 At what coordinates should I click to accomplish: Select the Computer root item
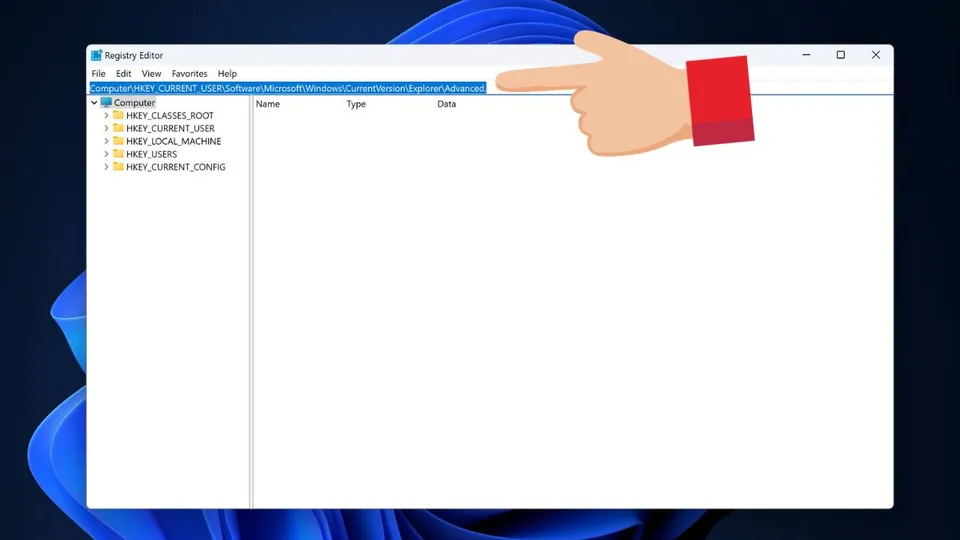point(134,103)
